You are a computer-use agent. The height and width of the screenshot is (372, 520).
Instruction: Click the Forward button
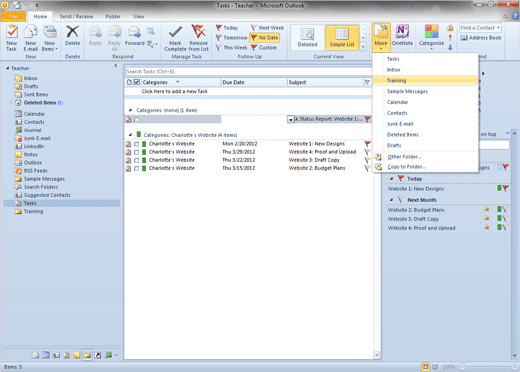(x=135, y=36)
